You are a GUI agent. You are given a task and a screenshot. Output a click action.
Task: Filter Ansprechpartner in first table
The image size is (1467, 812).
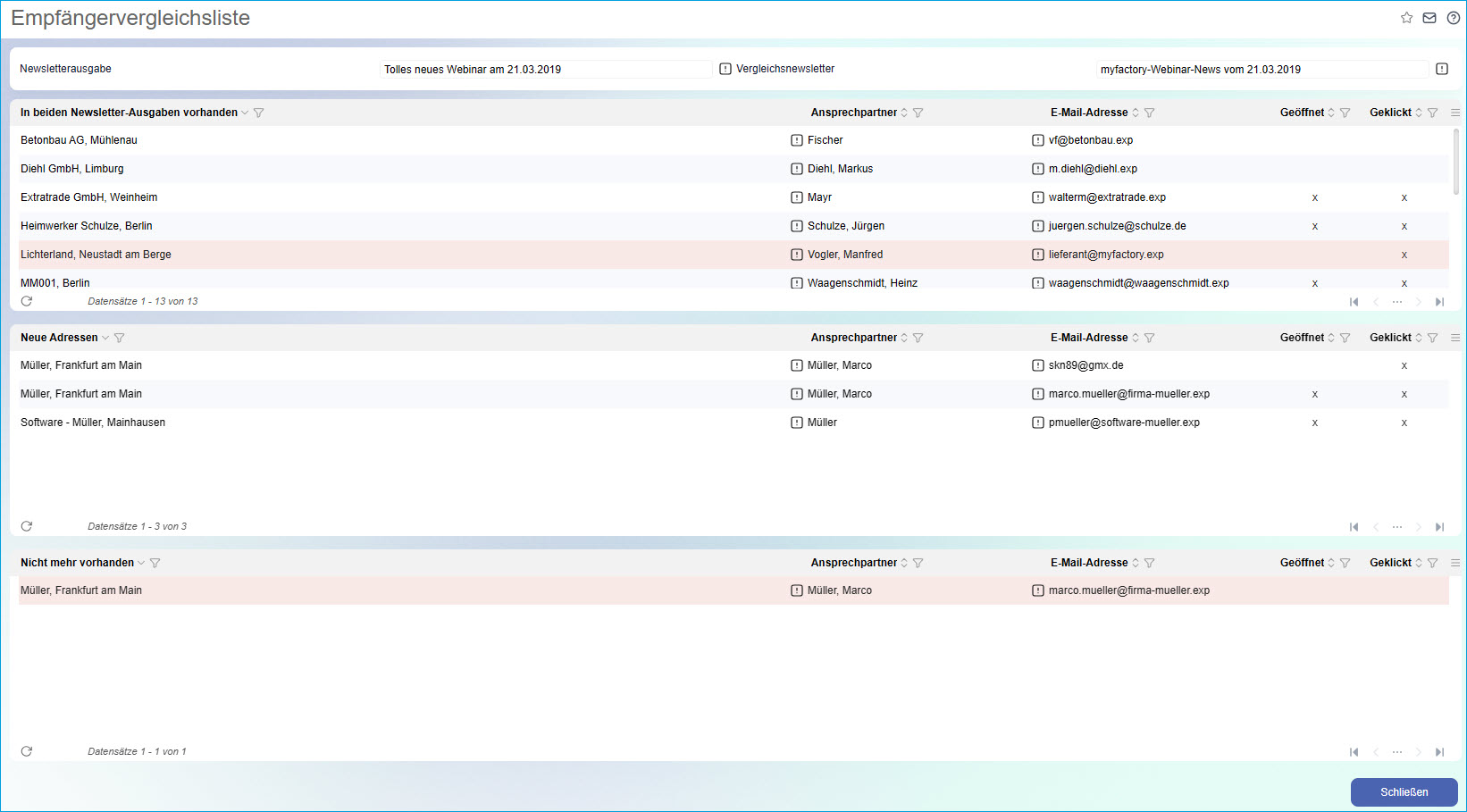tap(918, 113)
